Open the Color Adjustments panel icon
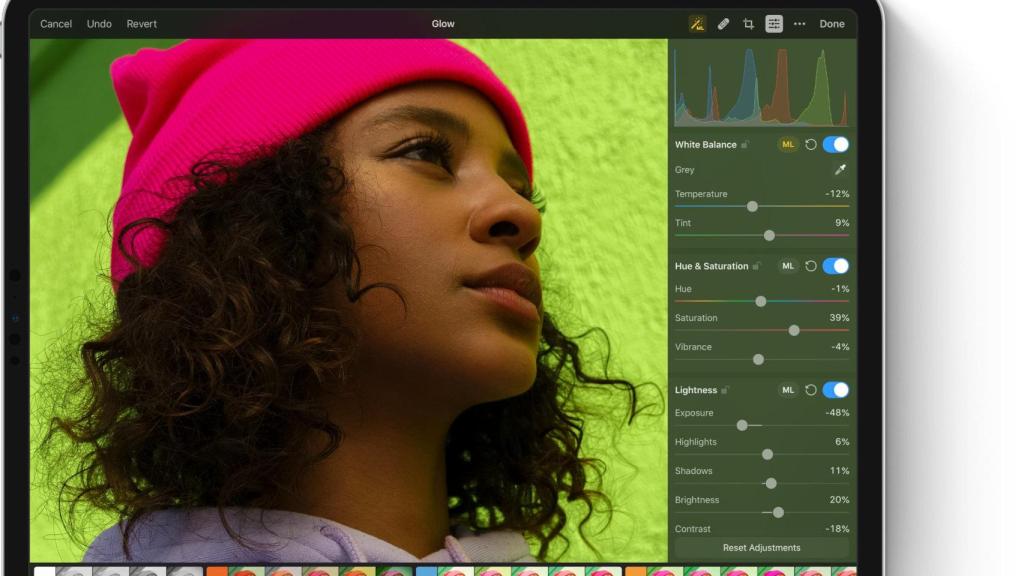This screenshot has width=1024, height=576. point(774,23)
